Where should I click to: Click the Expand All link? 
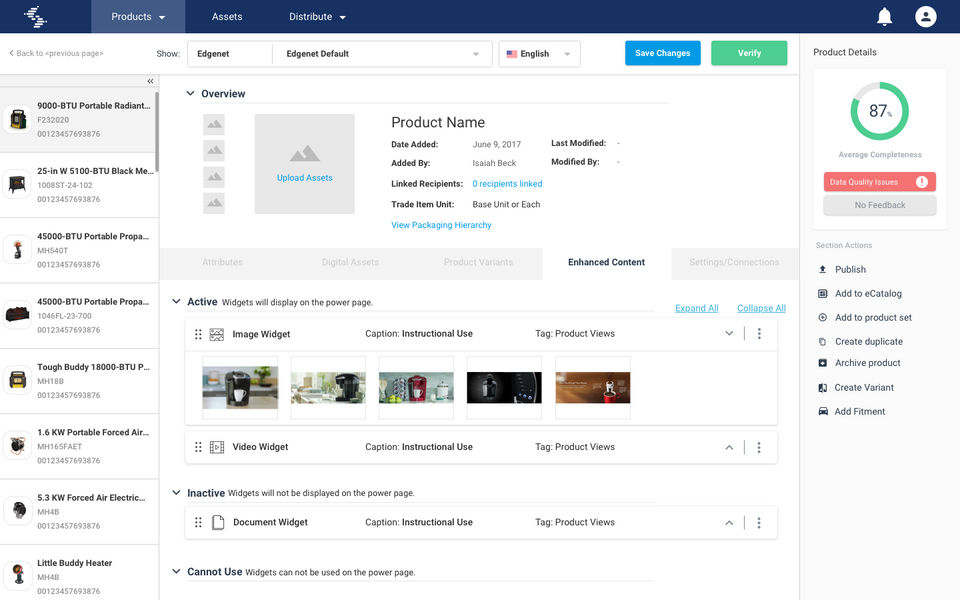[697, 308]
